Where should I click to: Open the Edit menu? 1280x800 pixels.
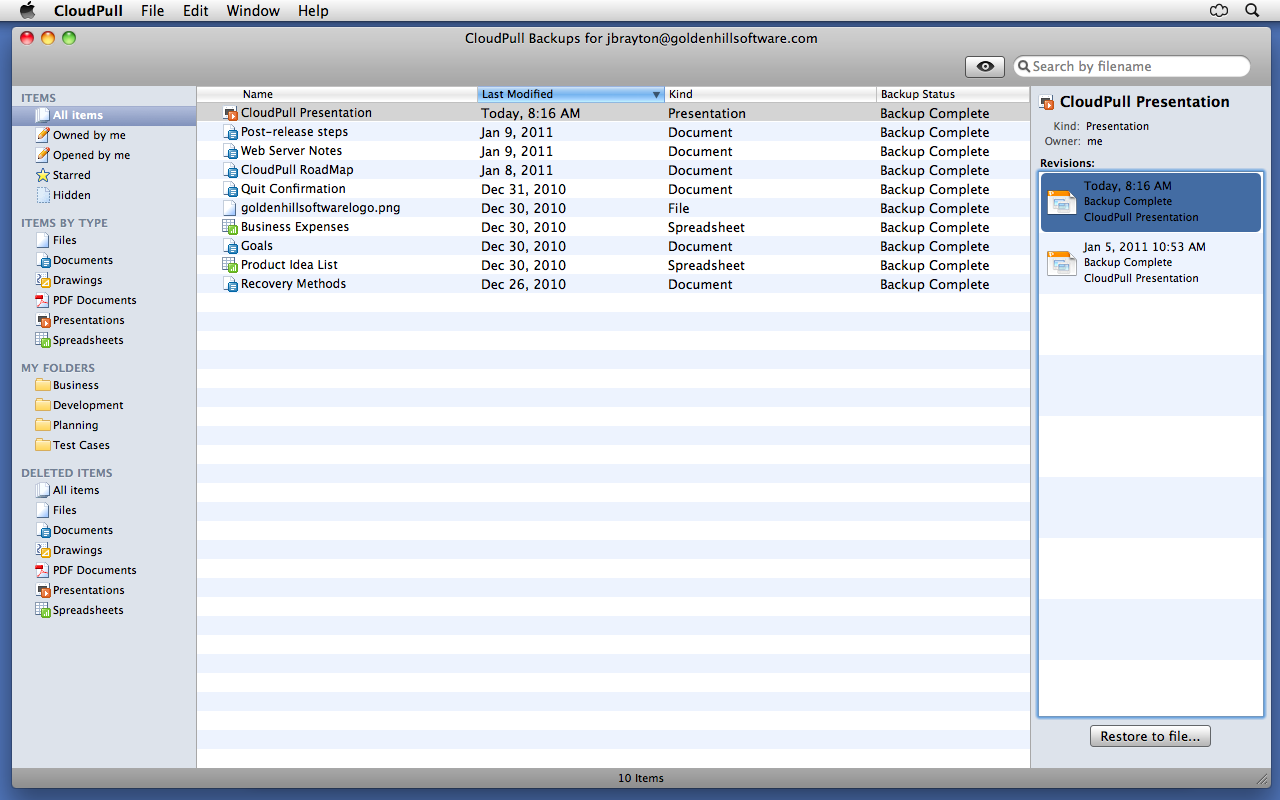click(x=196, y=11)
